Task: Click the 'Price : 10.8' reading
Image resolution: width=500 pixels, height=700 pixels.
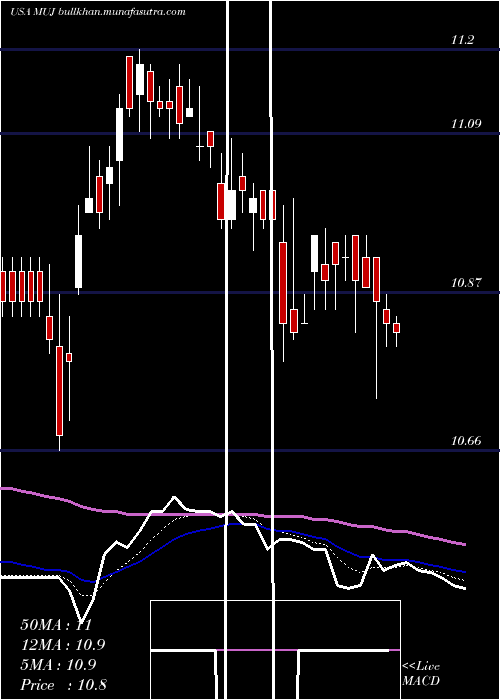Action: click(x=63, y=685)
